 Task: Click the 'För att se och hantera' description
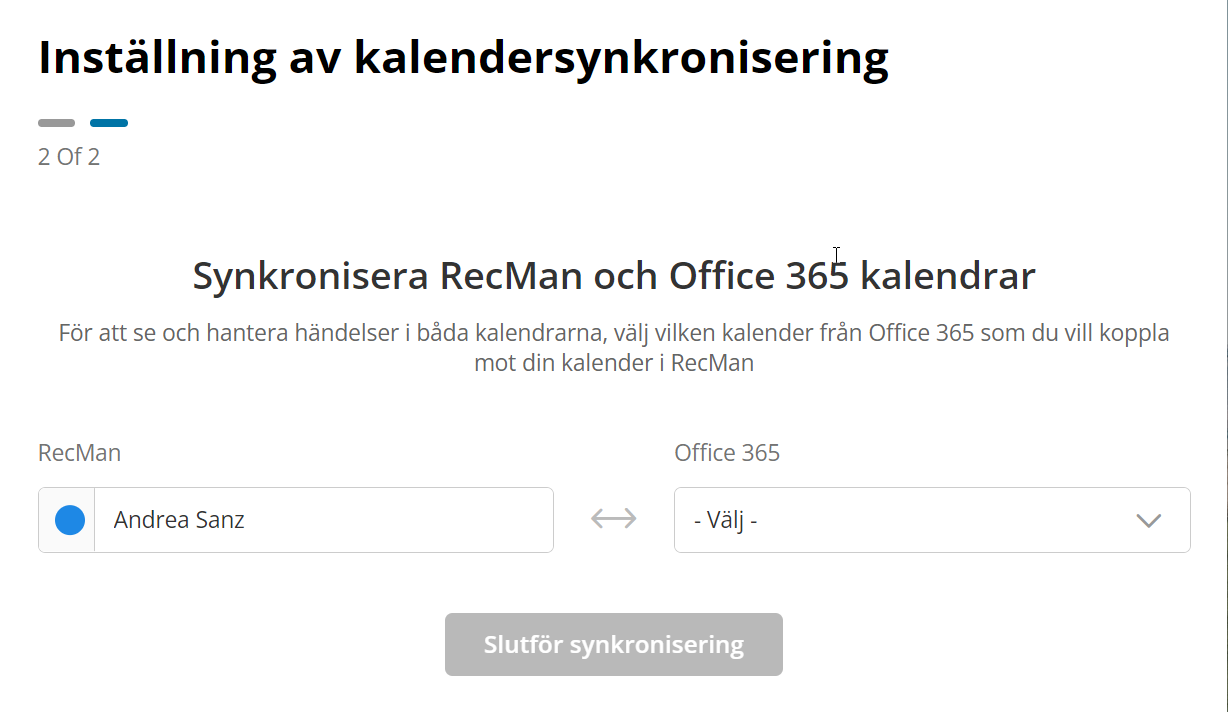click(x=613, y=333)
